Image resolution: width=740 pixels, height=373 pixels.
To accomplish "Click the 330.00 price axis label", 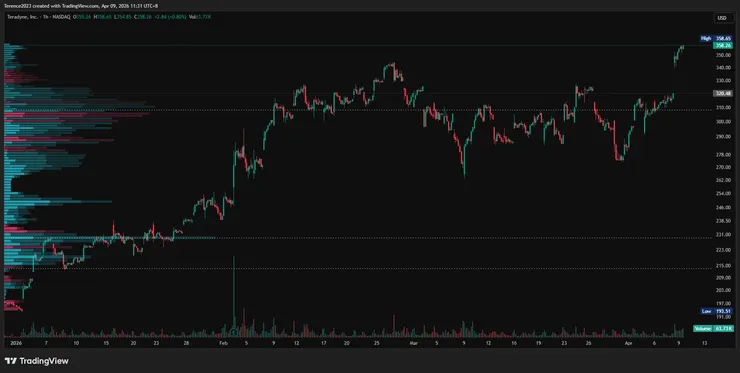I will click(723, 81).
